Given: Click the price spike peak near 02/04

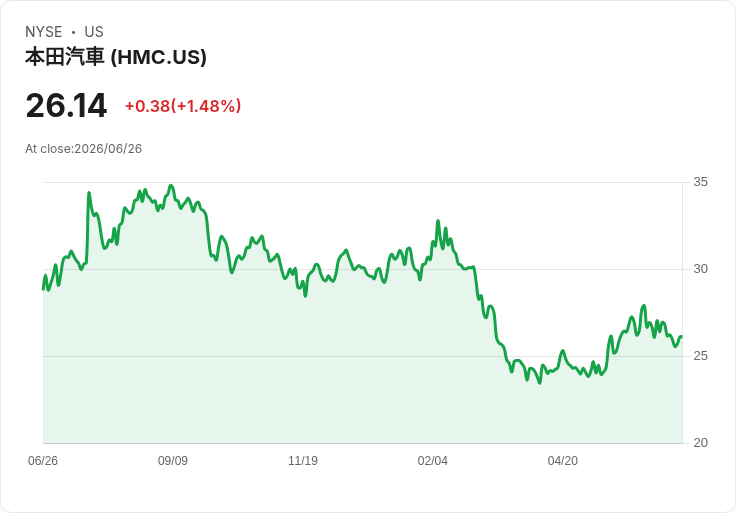Looking at the screenshot, I should [438, 221].
